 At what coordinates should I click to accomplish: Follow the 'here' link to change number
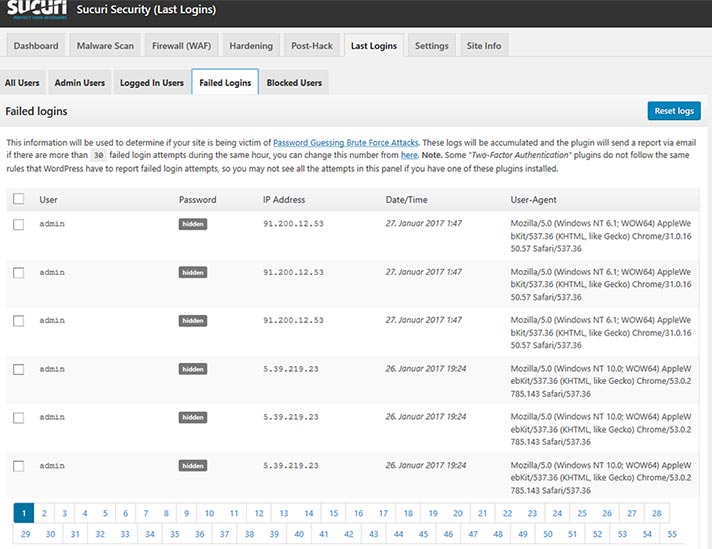pos(409,155)
